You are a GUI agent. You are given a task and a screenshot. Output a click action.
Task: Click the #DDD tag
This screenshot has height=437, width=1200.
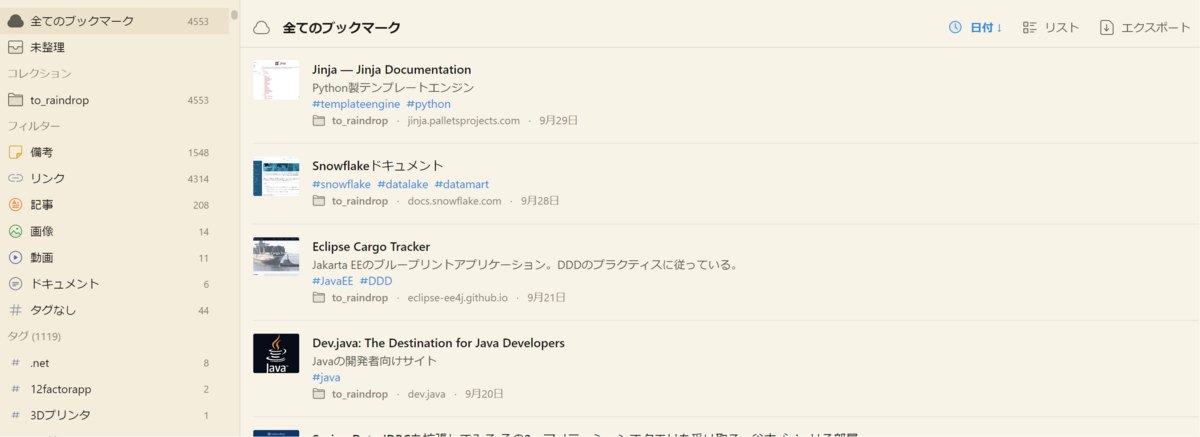pos(376,281)
